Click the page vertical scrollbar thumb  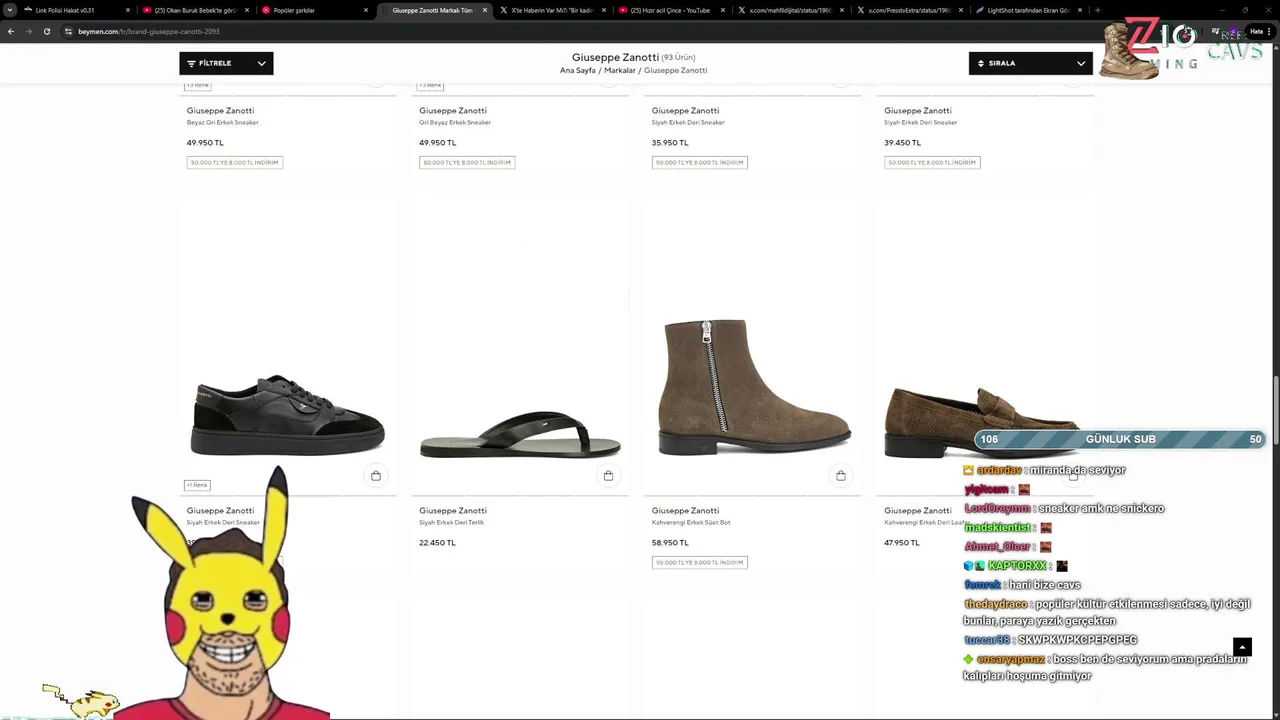pos(1275,408)
